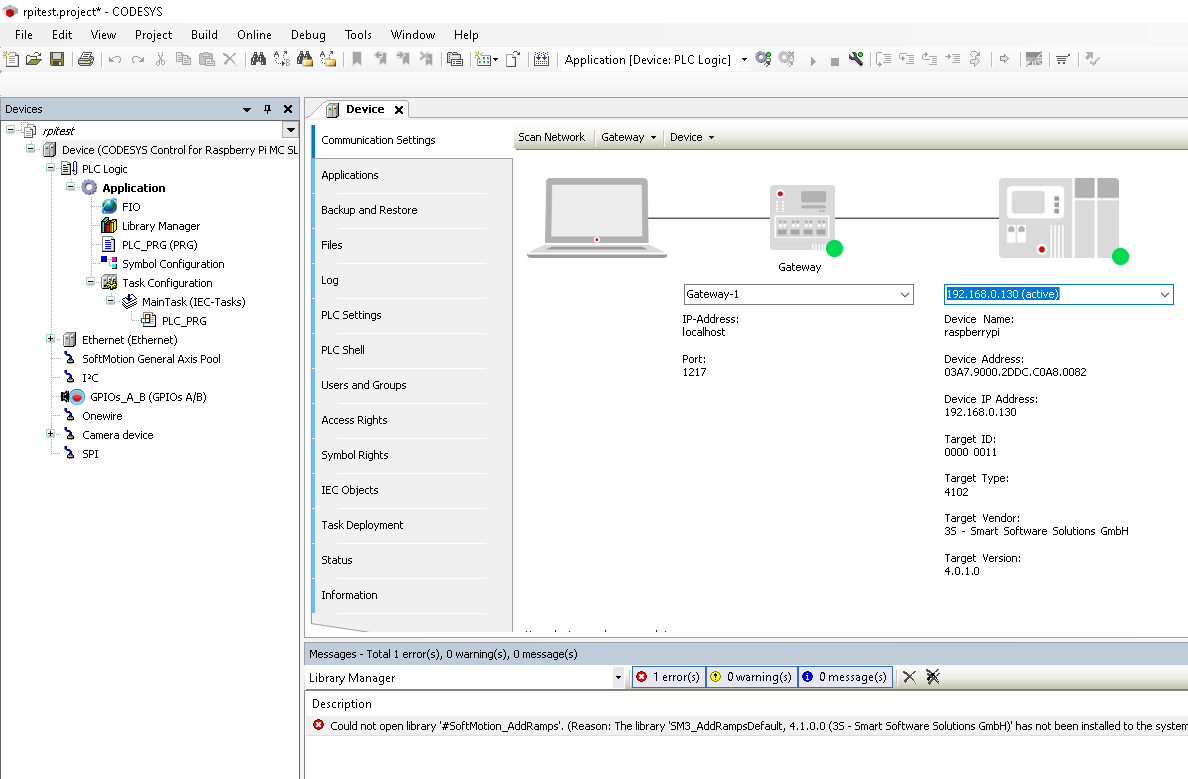Open the Application [Device: PLC Logic] dropdown
This screenshot has width=1188, height=779.
coord(744,60)
